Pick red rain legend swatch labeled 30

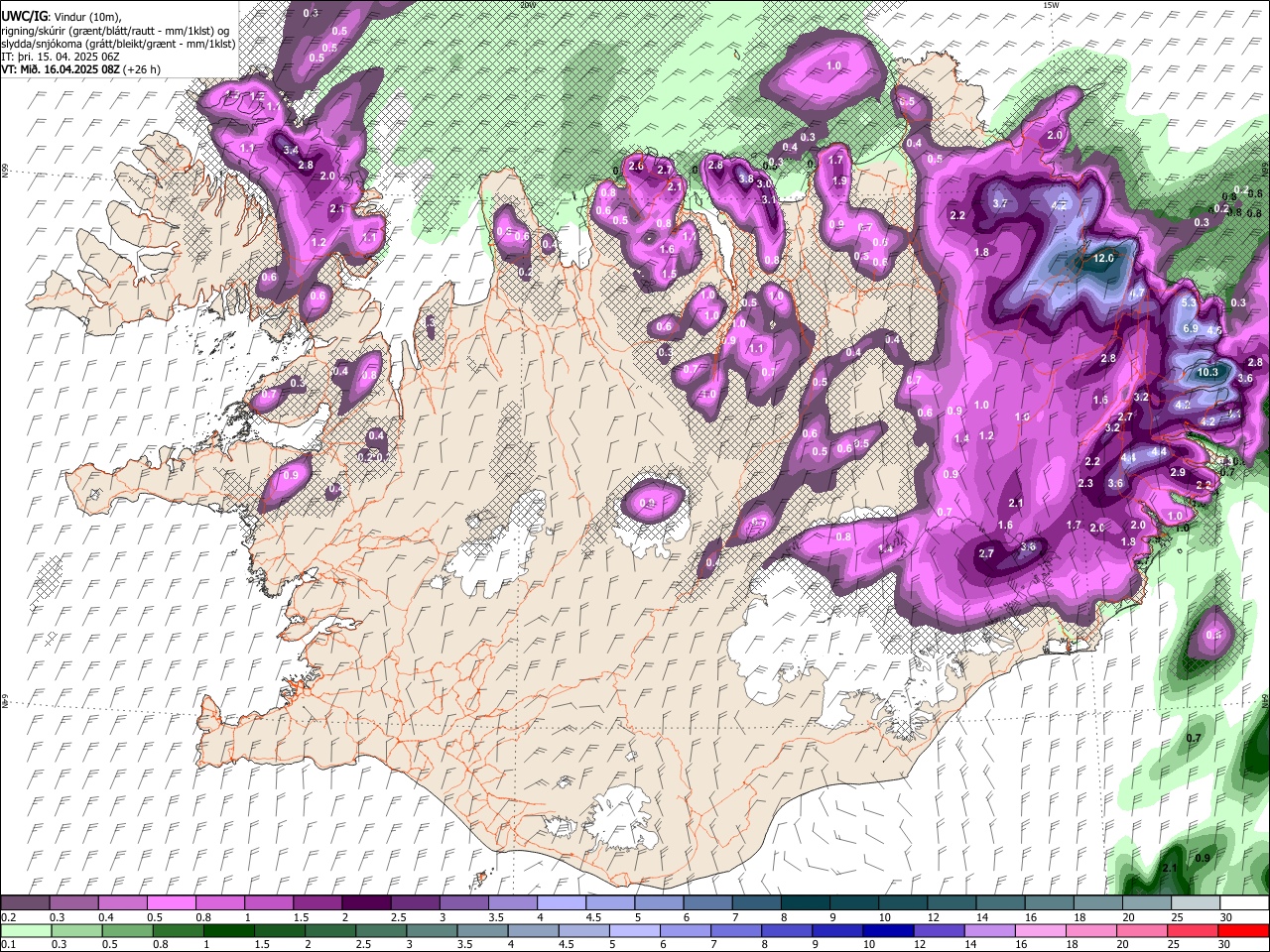click(1243, 930)
